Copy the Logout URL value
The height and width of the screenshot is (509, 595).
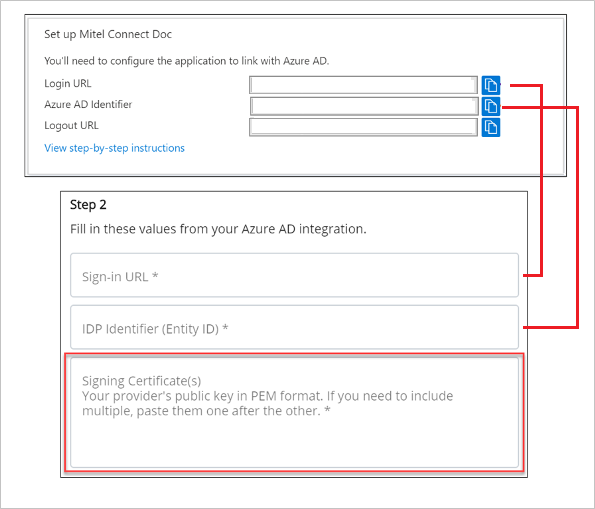[491, 127]
